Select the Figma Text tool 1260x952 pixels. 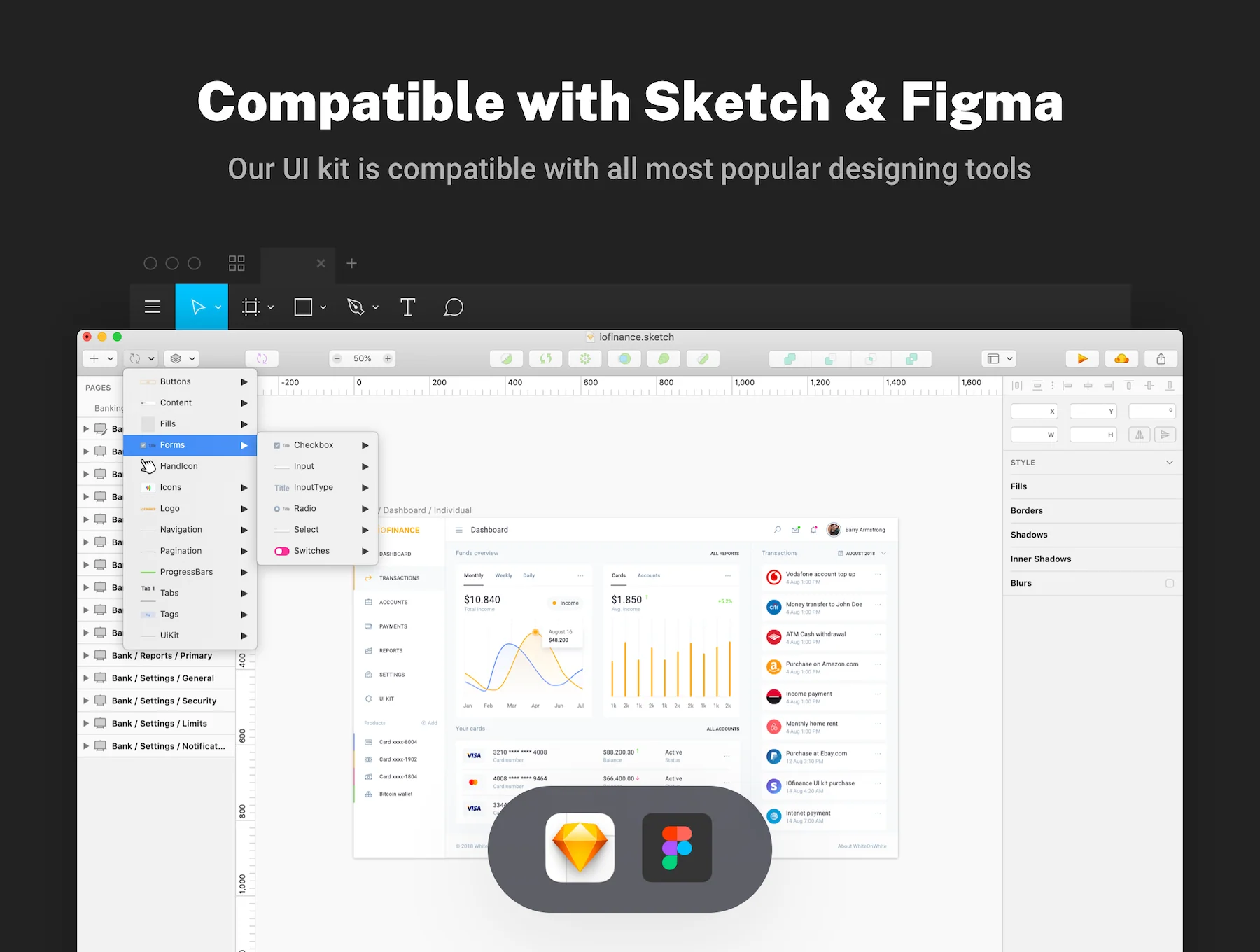click(407, 307)
